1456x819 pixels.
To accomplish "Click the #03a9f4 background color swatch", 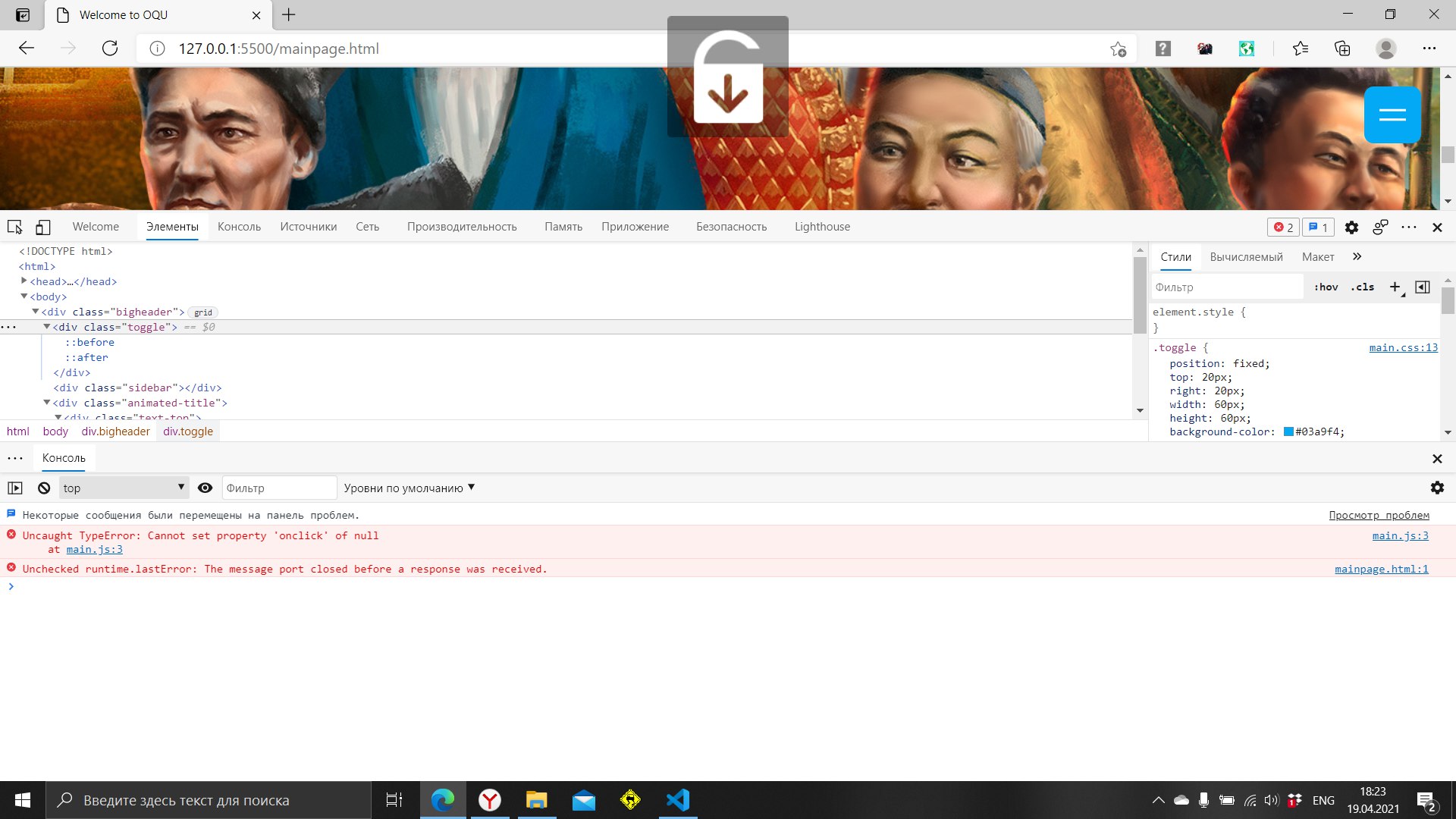I will coord(1288,431).
